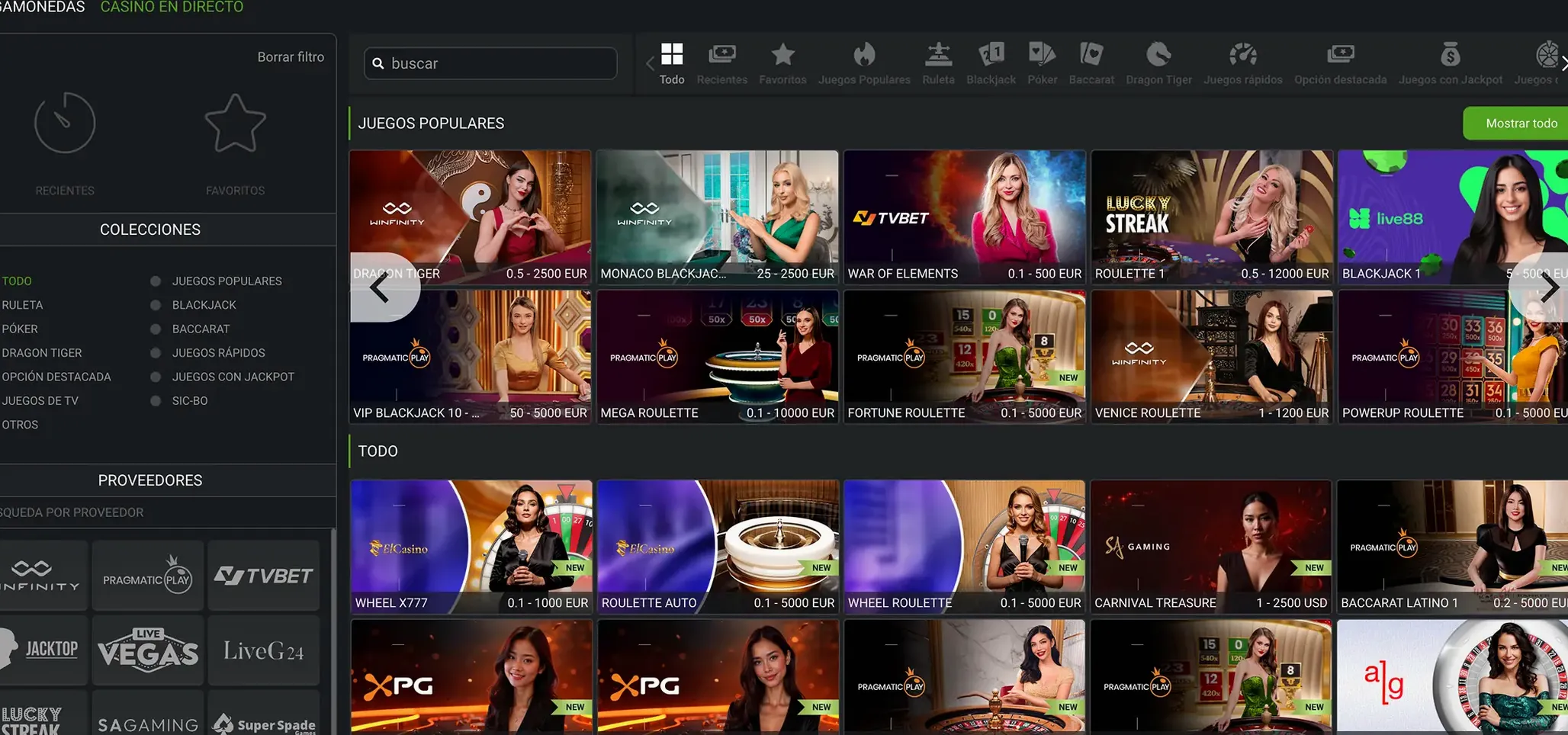1568x735 pixels.
Task: Filter by TVBET provider logo
Action: tap(263, 576)
